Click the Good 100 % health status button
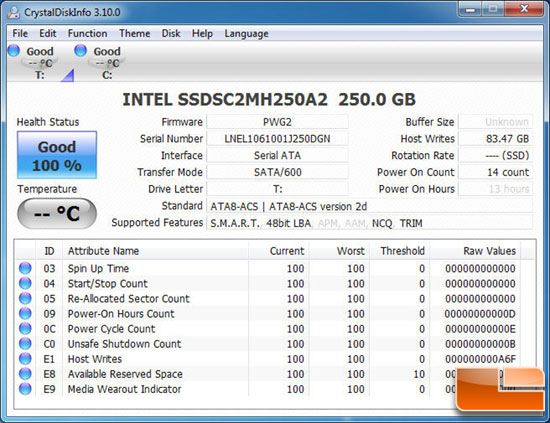The height and width of the screenshot is (423, 550). [x=57, y=155]
